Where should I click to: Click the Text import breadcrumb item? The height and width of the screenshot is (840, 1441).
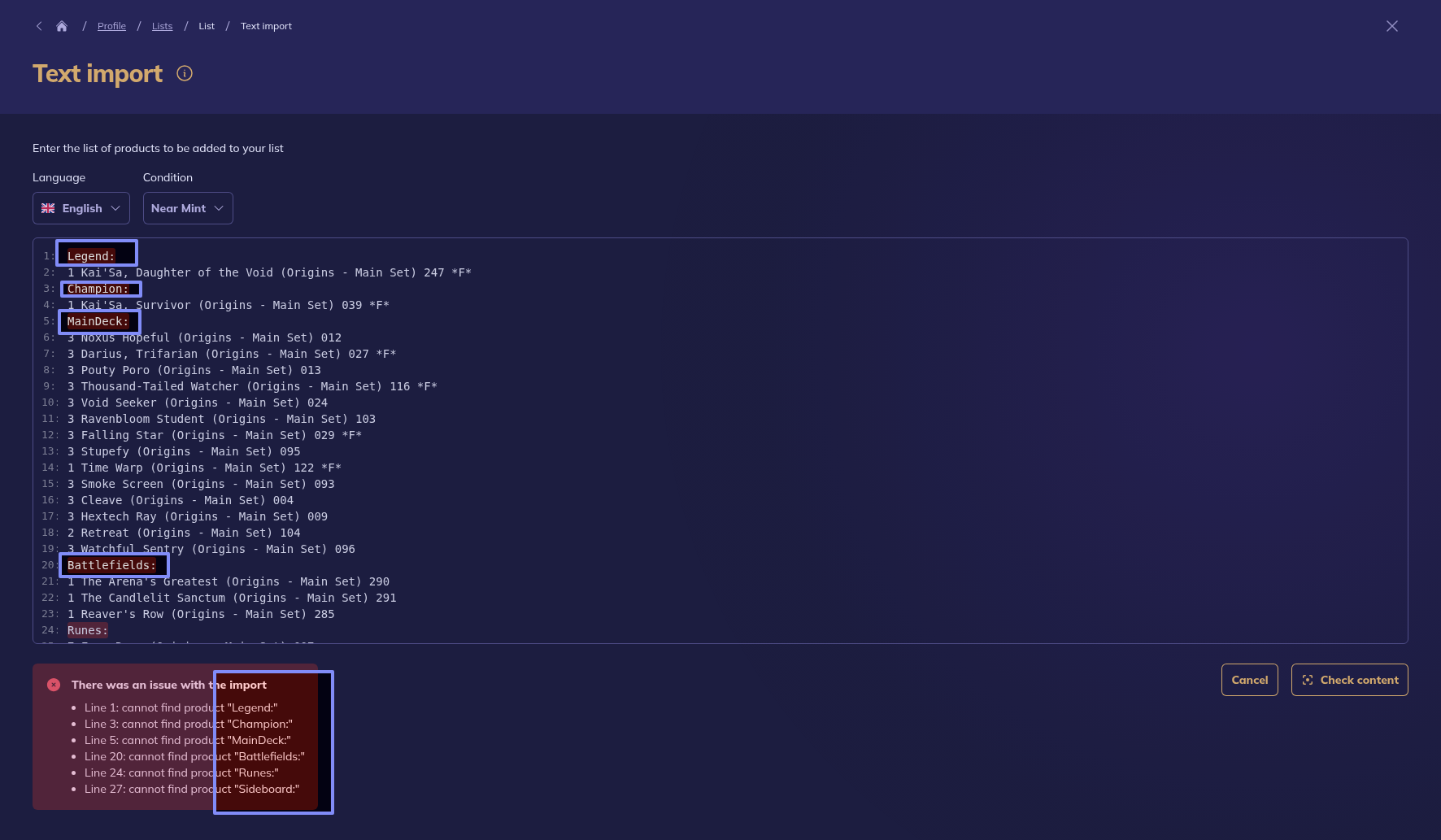tap(266, 26)
